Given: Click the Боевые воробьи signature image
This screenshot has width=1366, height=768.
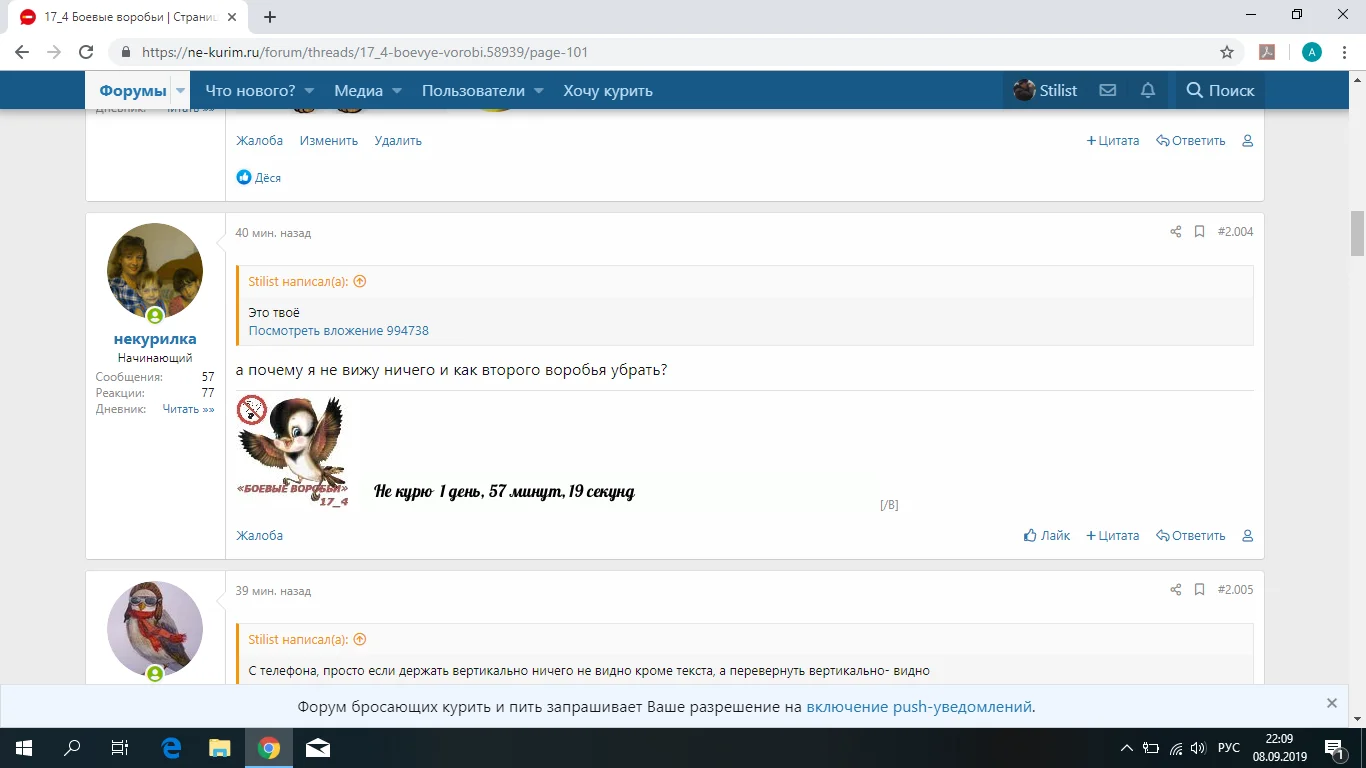Looking at the screenshot, I should (x=292, y=452).
